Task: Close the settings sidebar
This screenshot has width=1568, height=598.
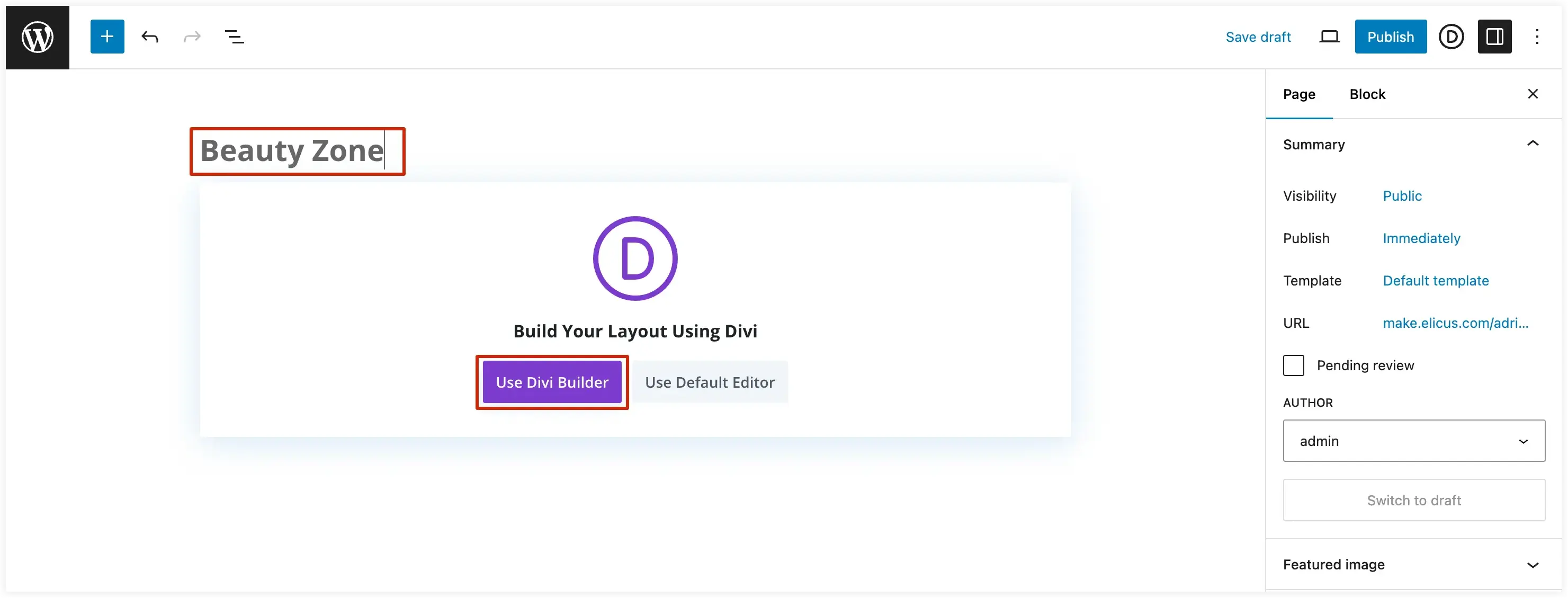Action: 1533,94
